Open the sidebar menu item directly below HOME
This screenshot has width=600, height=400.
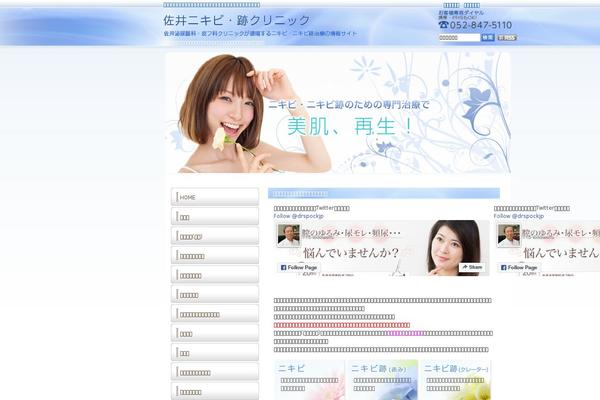(x=215, y=217)
